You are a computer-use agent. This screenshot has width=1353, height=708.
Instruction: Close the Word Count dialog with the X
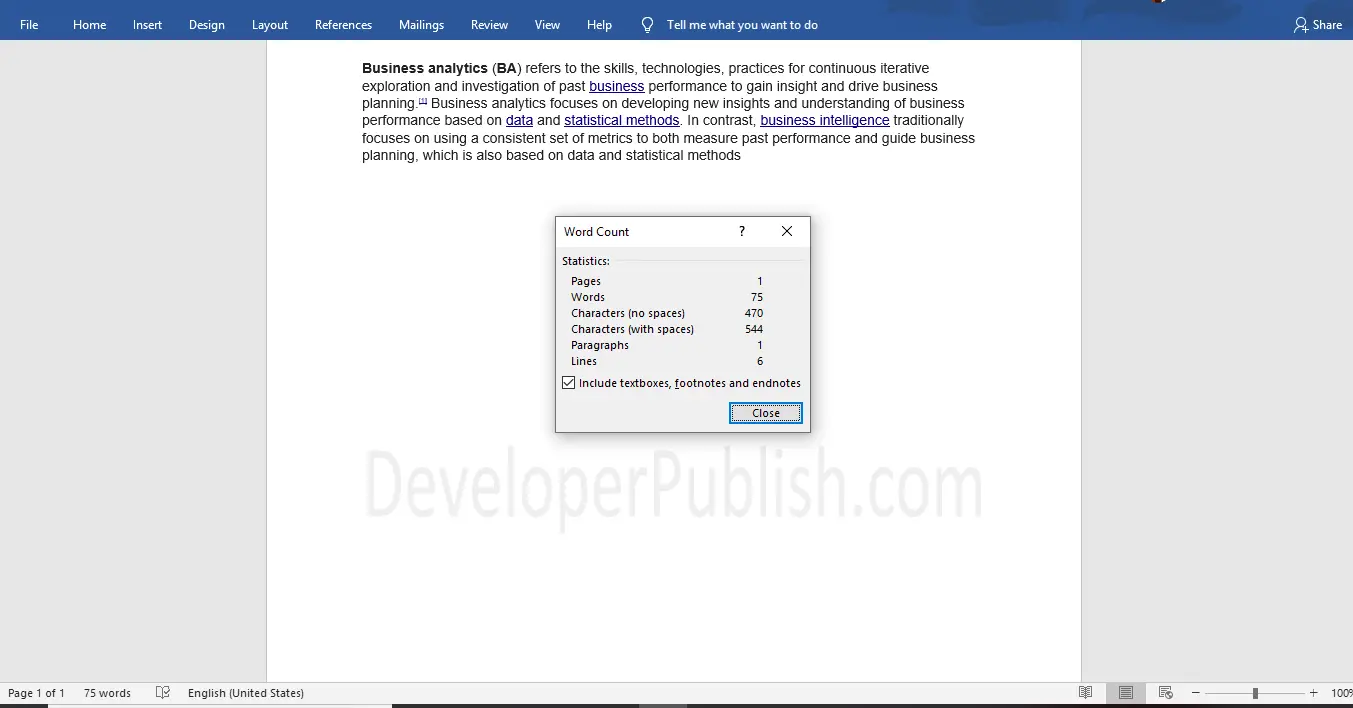coord(787,231)
